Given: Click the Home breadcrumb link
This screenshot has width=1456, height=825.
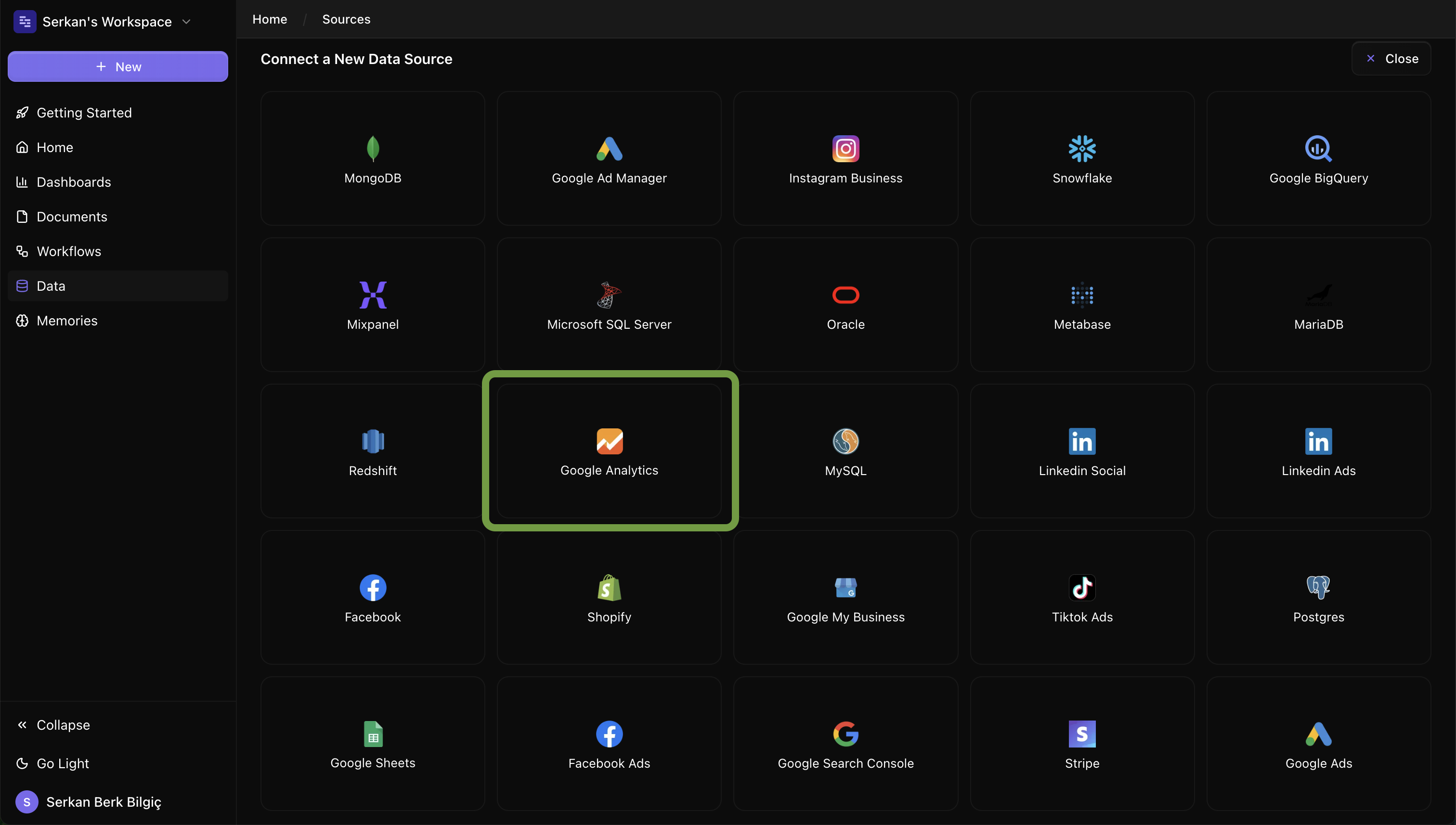Looking at the screenshot, I should [x=270, y=19].
